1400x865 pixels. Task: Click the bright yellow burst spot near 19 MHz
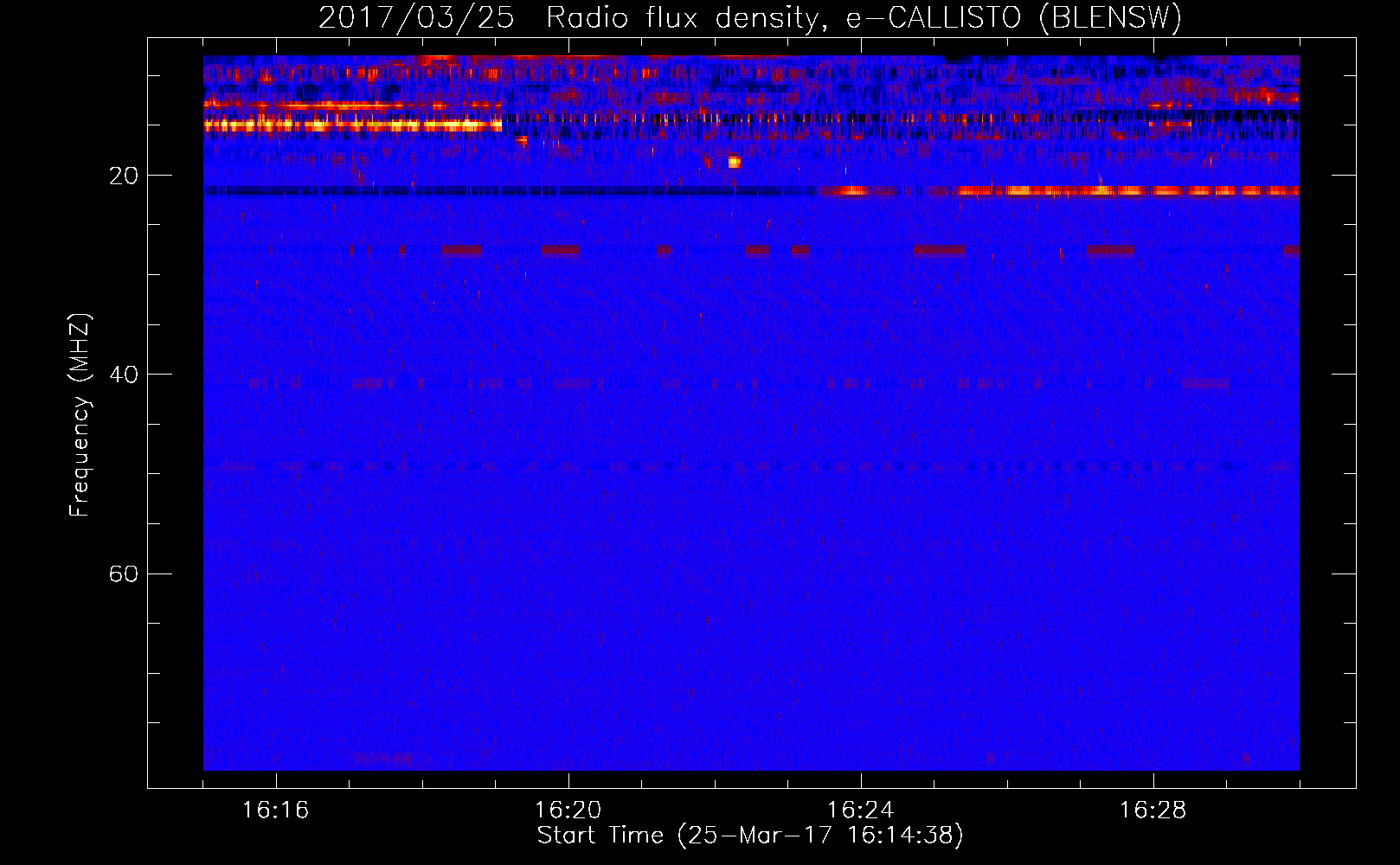pos(735,162)
